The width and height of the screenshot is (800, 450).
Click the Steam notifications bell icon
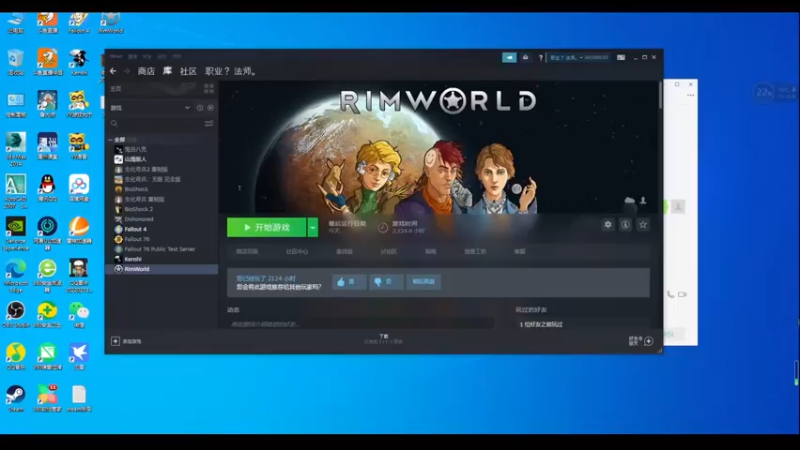(526, 58)
